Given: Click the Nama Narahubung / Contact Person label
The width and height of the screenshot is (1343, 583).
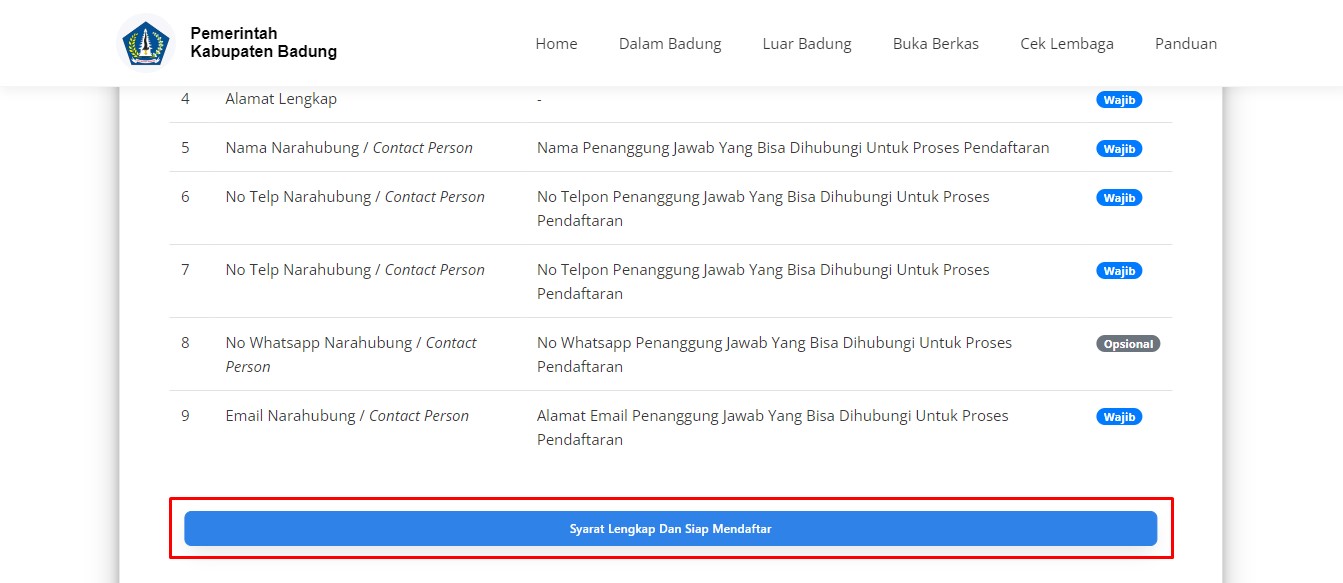Looking at the screenshot, I should click(348, 148).
